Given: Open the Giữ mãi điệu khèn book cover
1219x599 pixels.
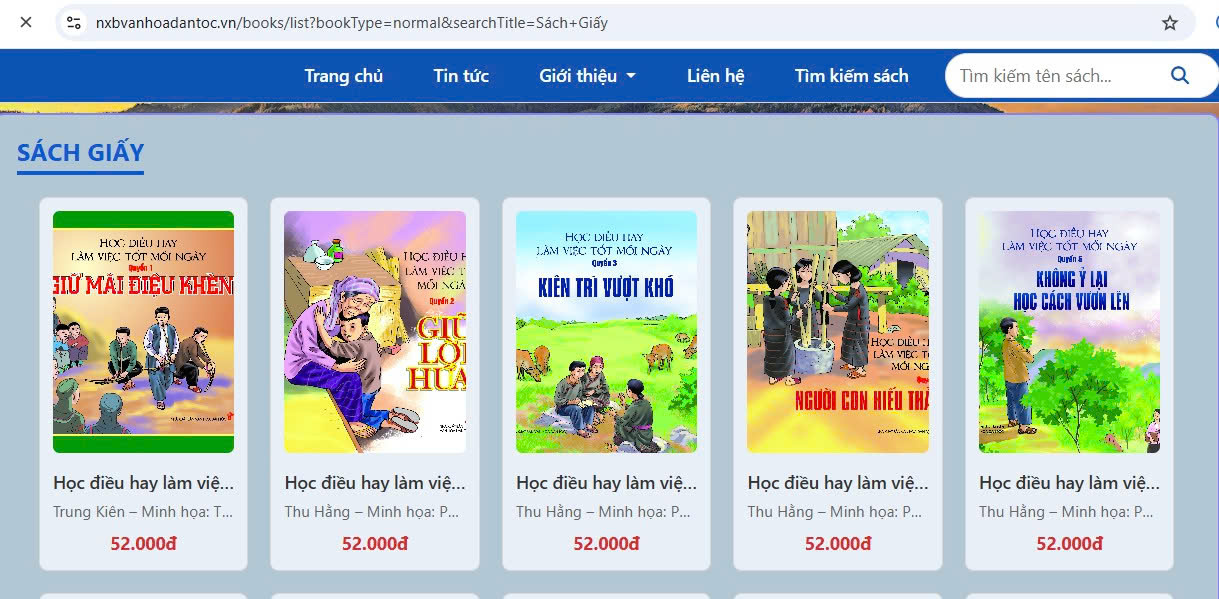Looking at the screenshot, I should (x=143, y=332).
